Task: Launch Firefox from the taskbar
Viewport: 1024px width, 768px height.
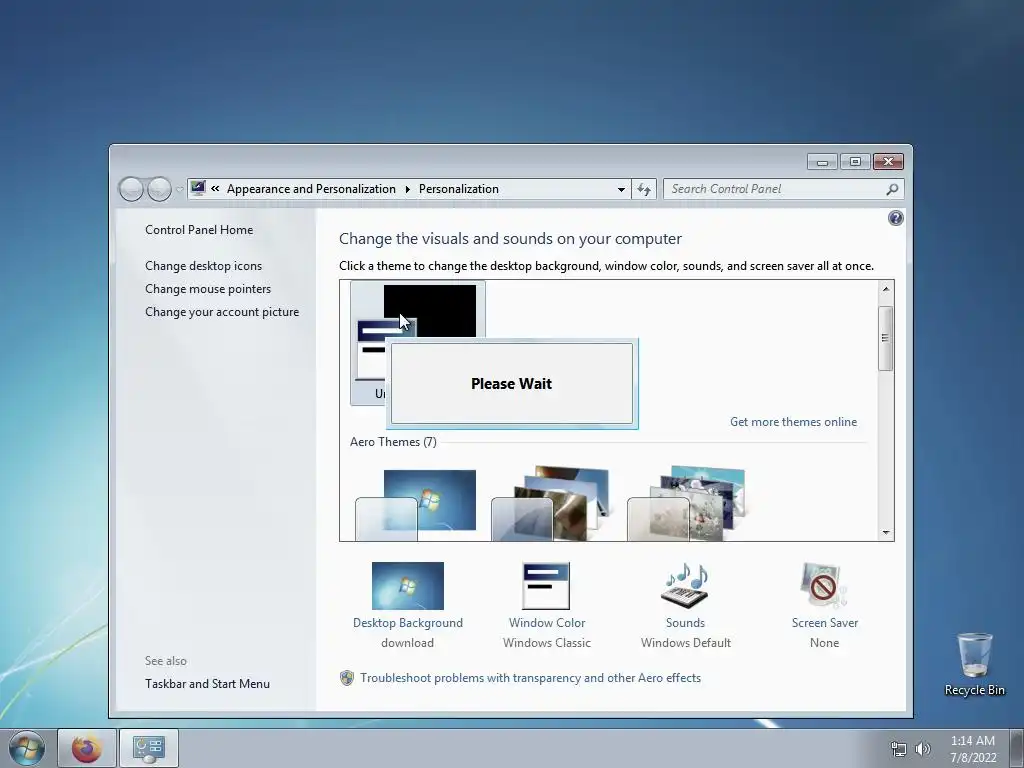Action: pyautogui.click(x=87, y=748)
